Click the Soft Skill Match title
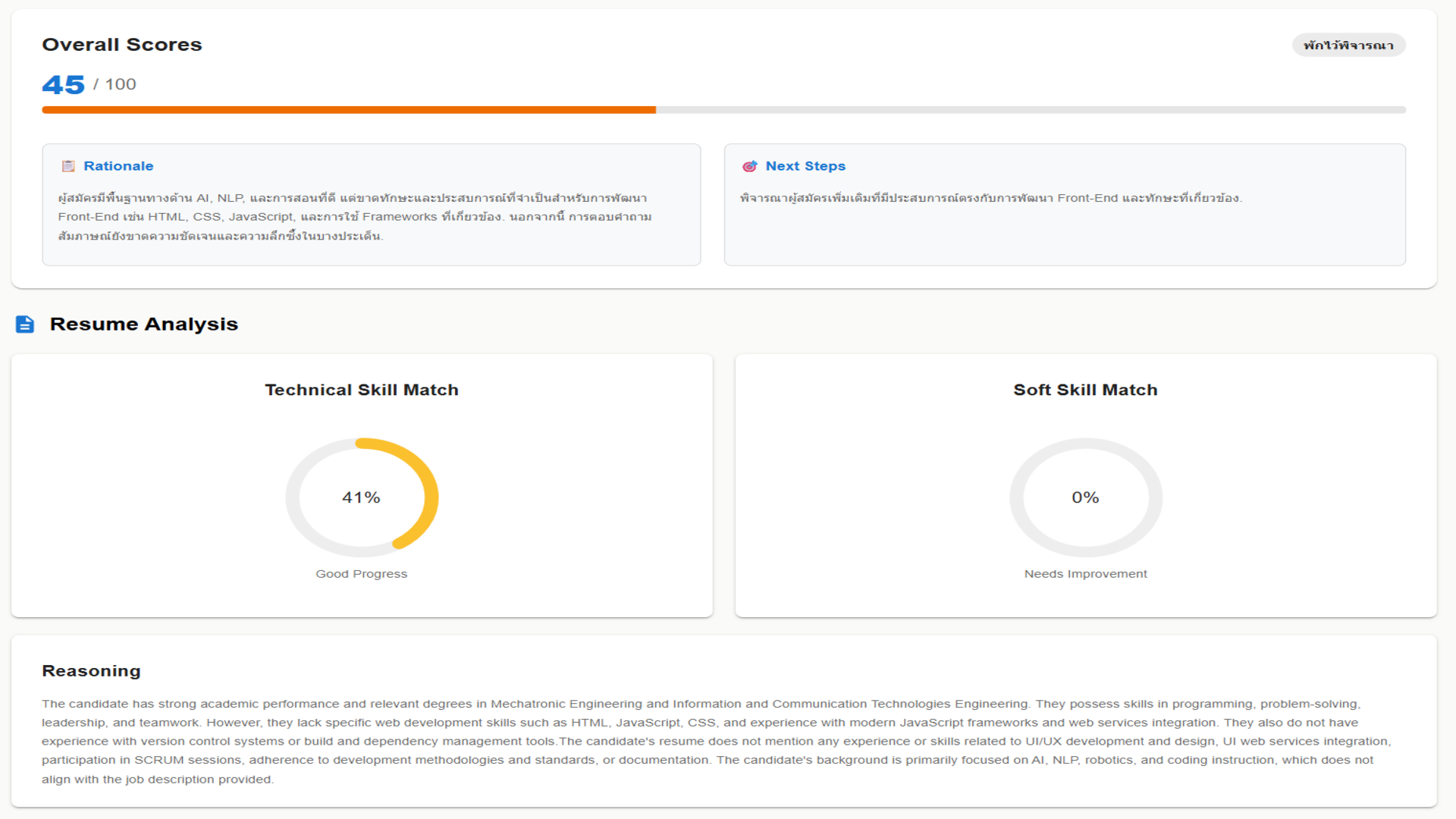The width and height of the screenshot is (1456, 819). click(1085, 390)
